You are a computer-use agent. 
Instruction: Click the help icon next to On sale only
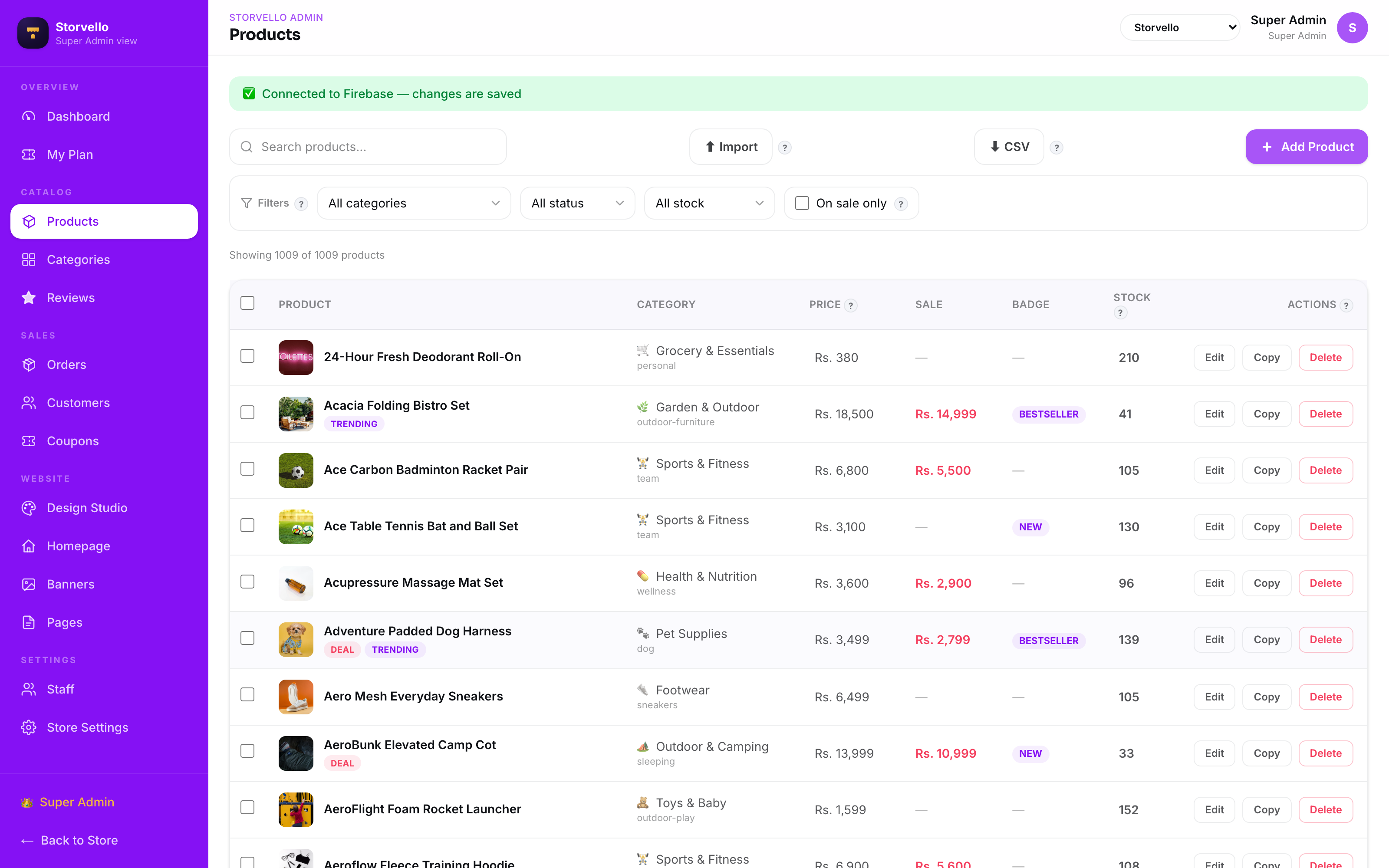[901, 204]
